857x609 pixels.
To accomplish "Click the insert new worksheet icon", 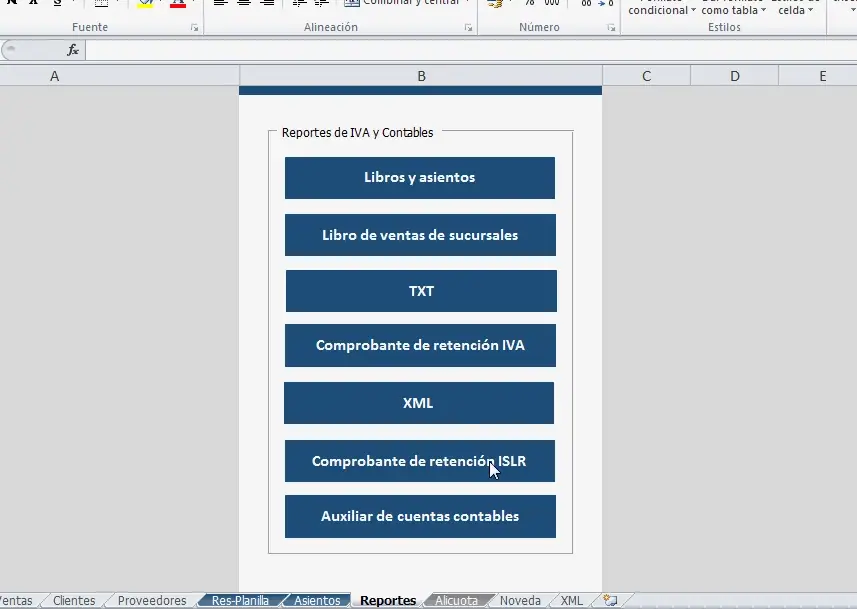I will (x=611, y=600).
